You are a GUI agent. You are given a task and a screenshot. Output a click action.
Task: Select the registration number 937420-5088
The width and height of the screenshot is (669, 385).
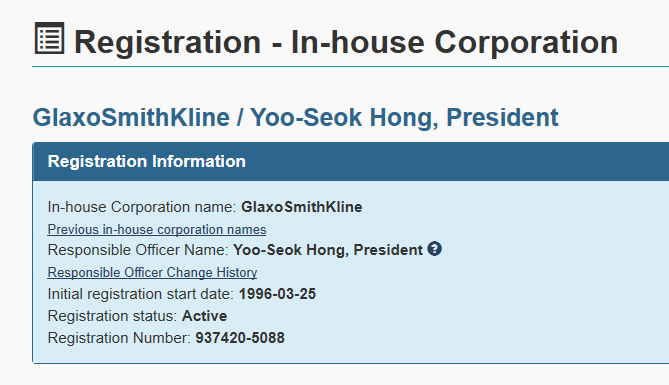[x=240, y=338]
